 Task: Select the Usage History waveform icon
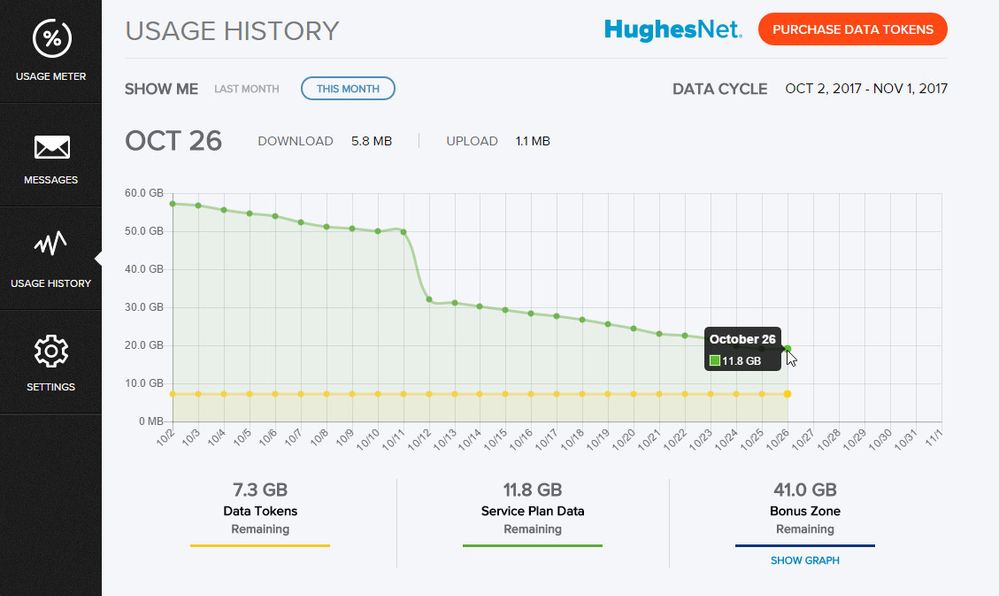tap(50, 245)
